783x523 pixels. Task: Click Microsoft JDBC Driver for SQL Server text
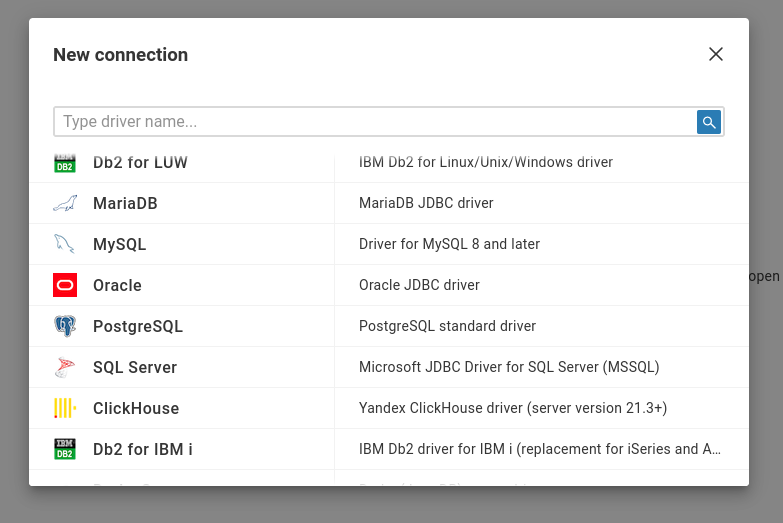click(x=509, y=367)
